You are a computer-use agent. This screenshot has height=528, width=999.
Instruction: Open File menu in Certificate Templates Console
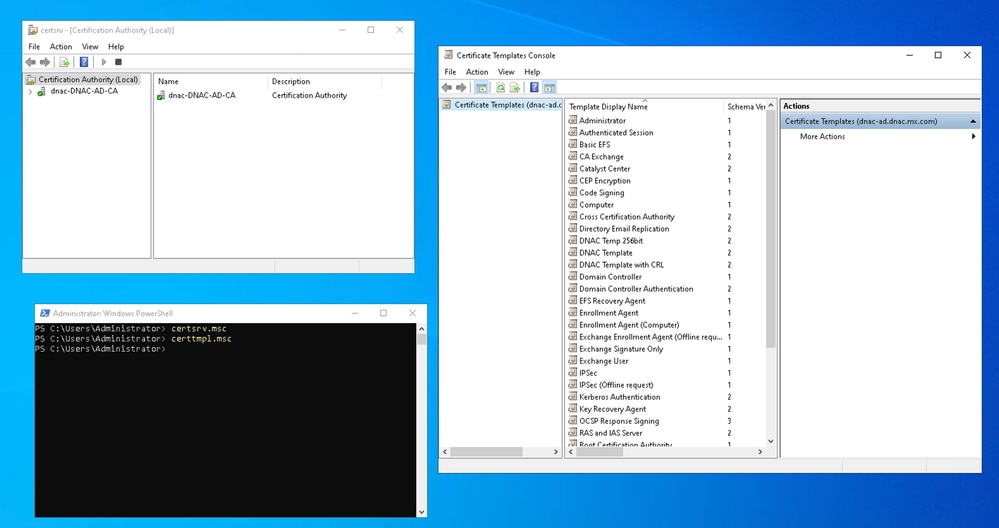(x=450, y=73)
